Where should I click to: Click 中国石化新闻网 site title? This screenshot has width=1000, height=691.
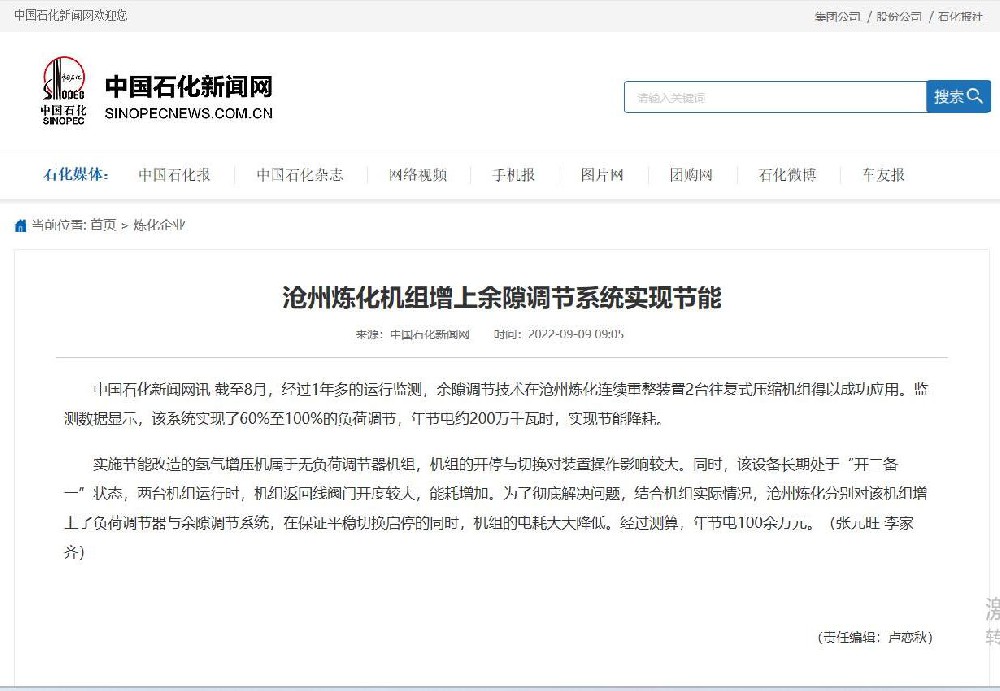(189, 87)
